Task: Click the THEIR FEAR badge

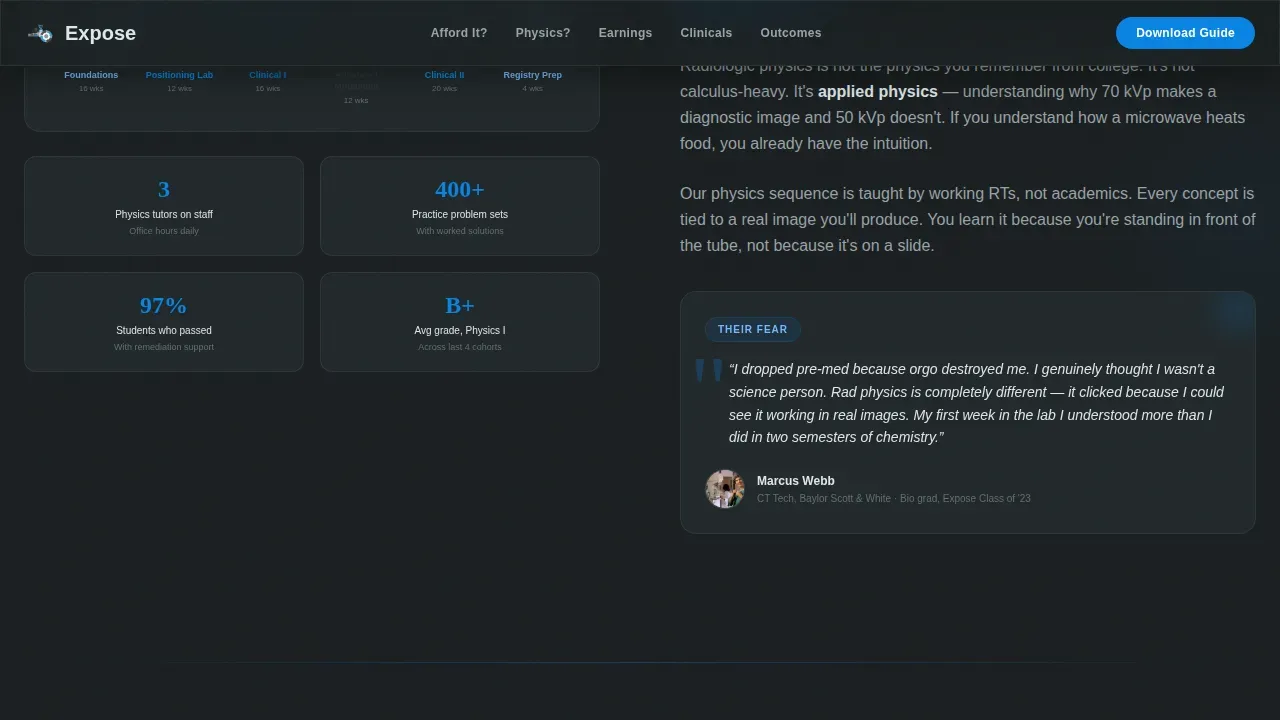Action: (753, 329)
